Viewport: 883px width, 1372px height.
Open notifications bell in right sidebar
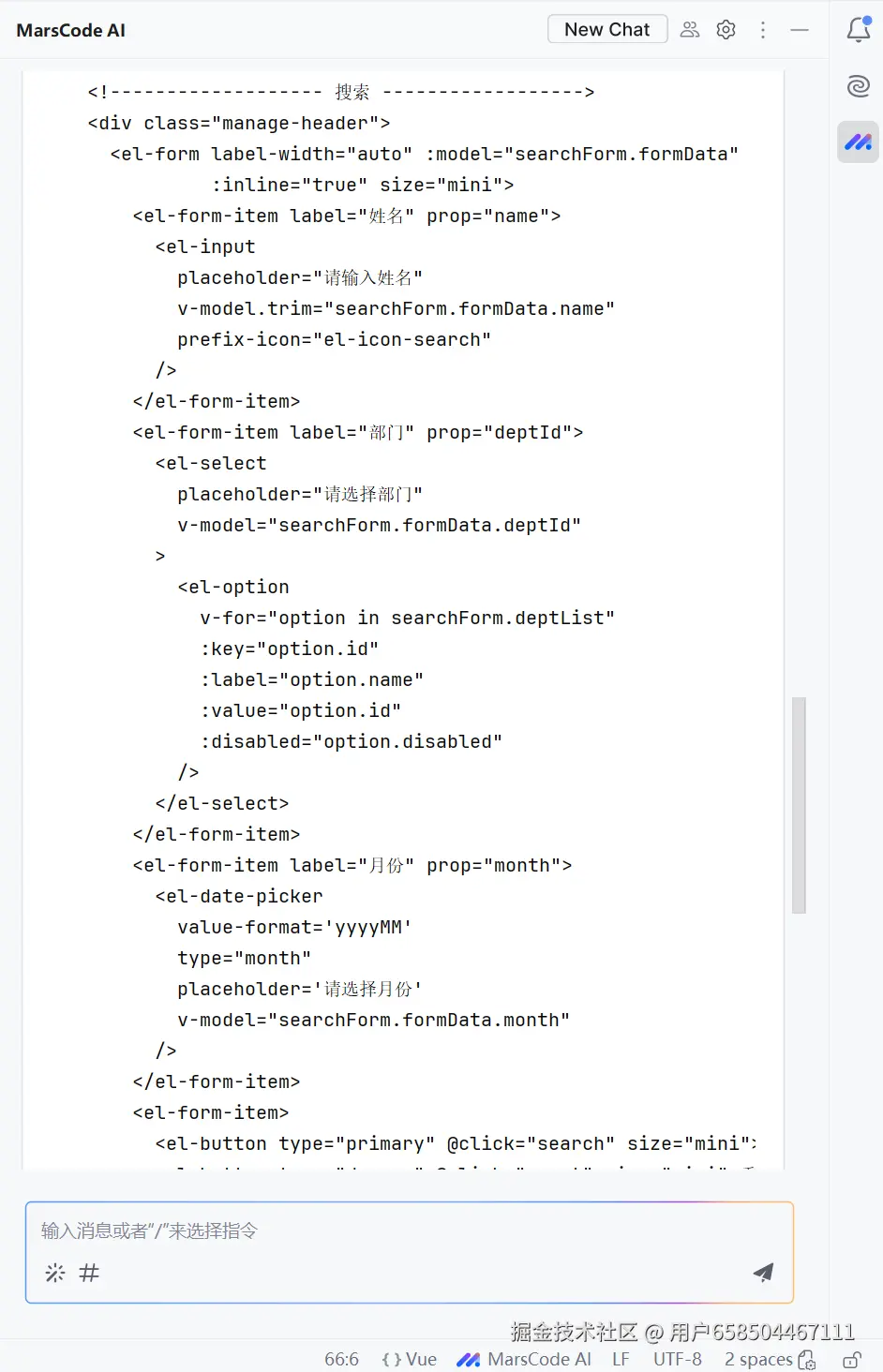point(859,30)
